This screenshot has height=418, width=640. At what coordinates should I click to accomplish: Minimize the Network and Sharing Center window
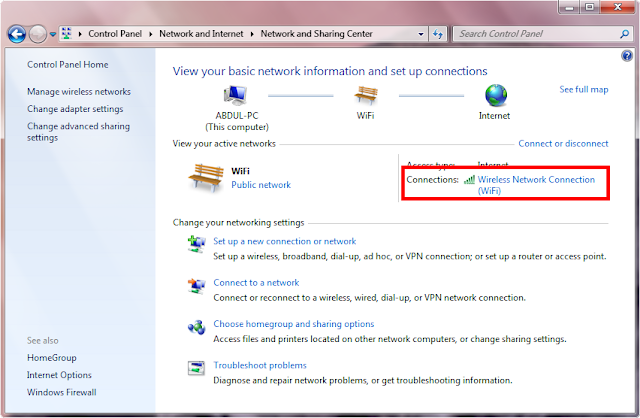pos(570,7)
